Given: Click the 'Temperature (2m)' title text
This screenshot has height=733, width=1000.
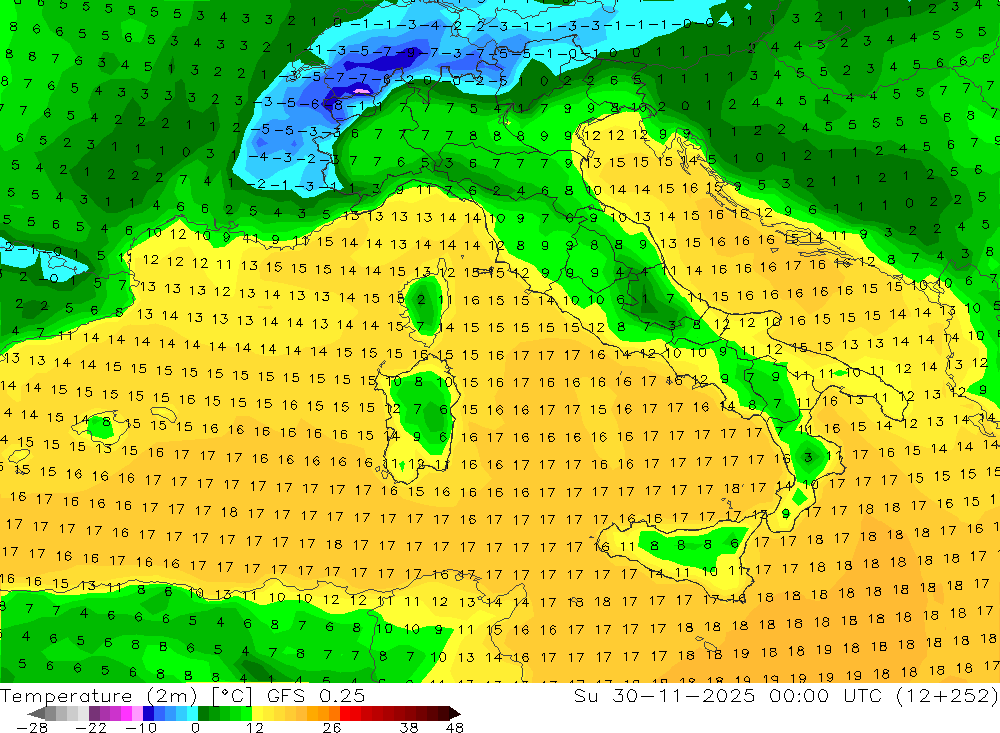Looking at the screenshot, I should [x=98, y=696].
